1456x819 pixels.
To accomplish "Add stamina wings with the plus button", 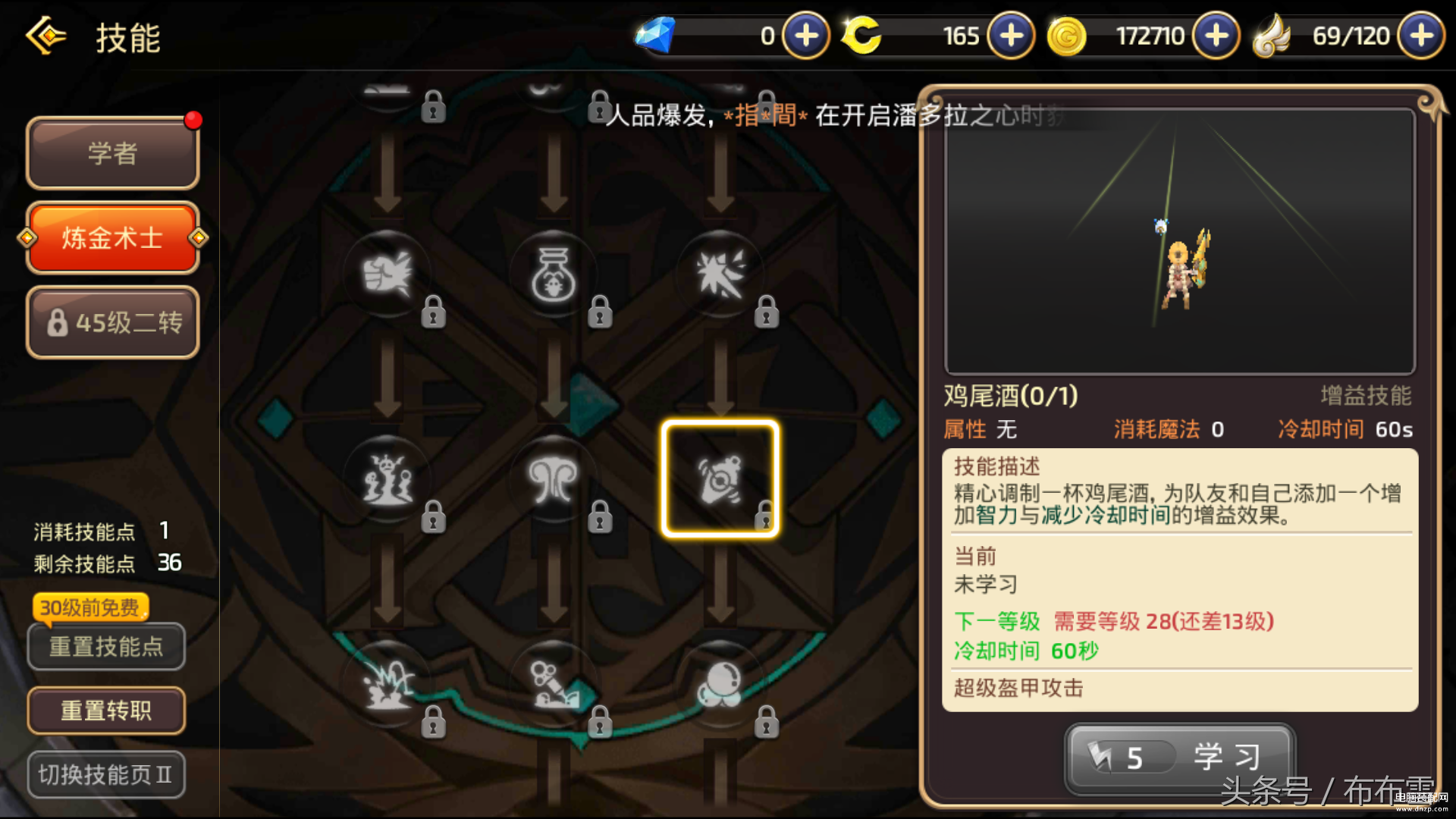I will (x=1421, y=36).
